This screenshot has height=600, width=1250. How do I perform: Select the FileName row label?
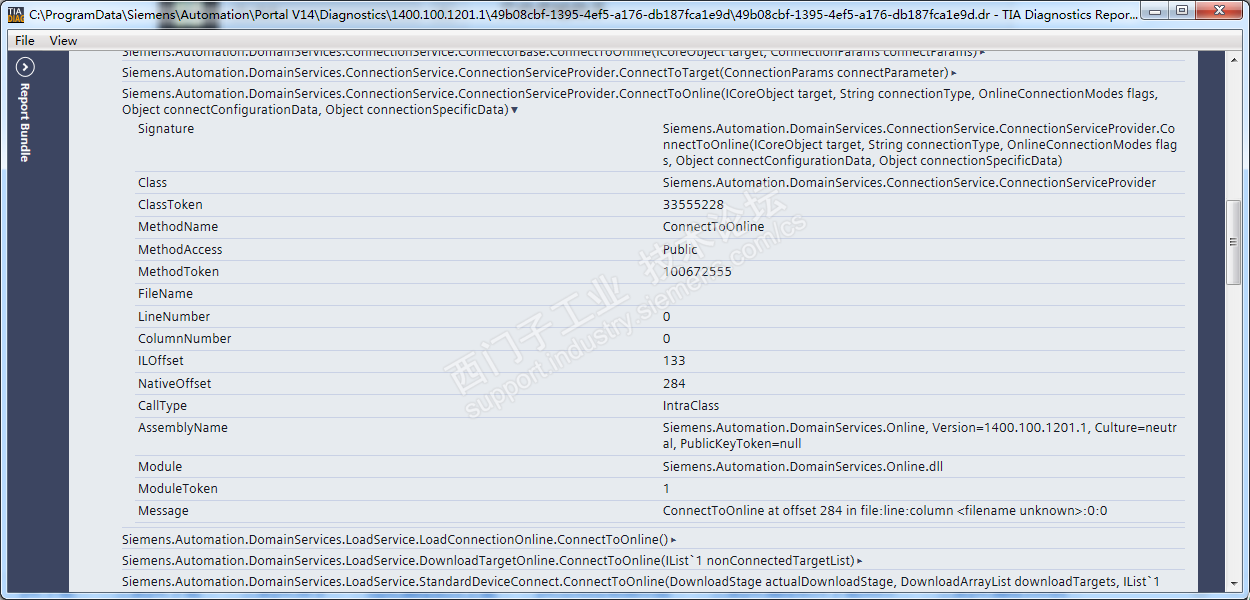(165, 294)
